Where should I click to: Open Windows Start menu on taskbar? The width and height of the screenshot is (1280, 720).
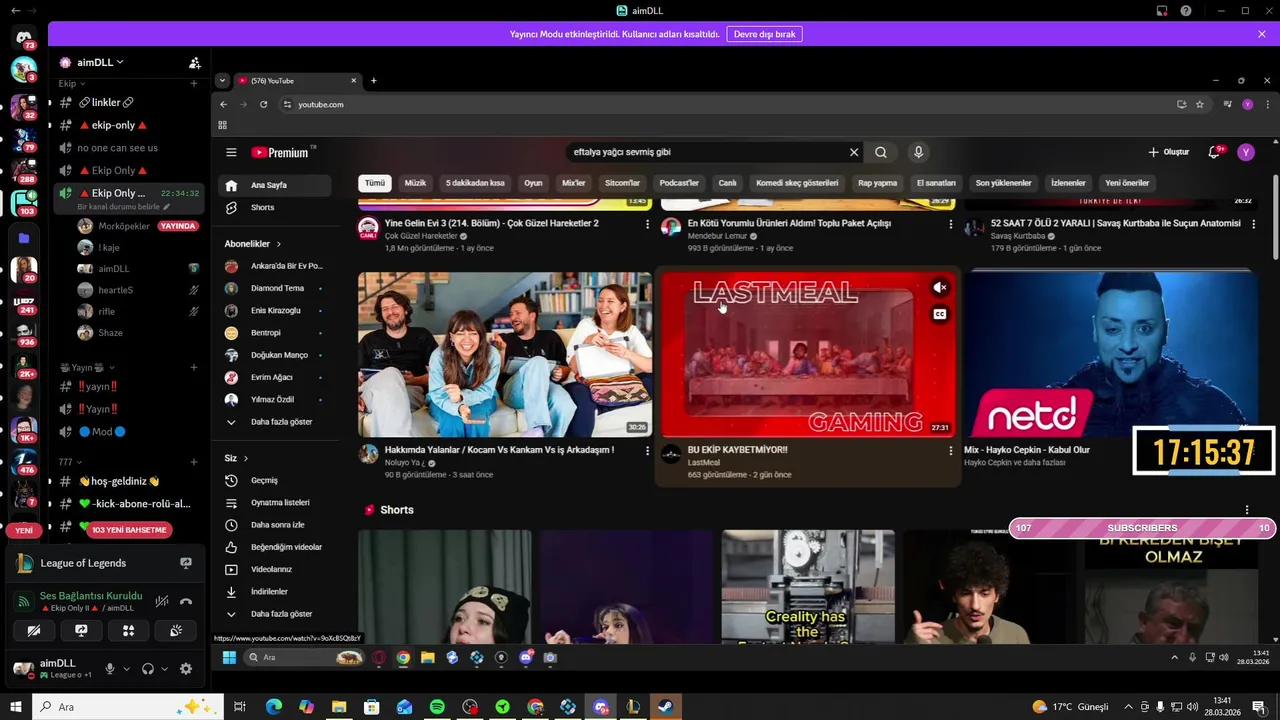tap(15, 707)
